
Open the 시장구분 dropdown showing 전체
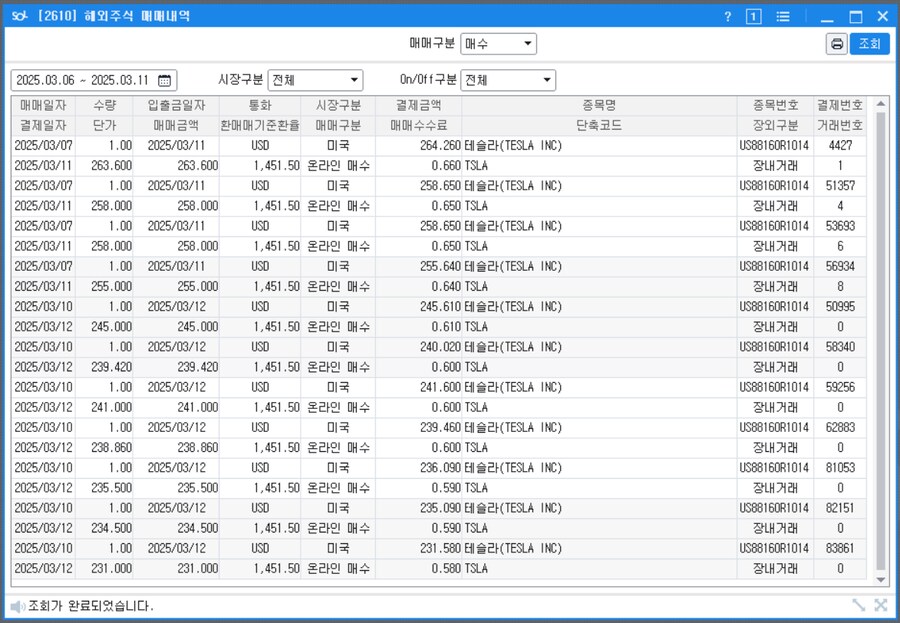tap(315, 80)
